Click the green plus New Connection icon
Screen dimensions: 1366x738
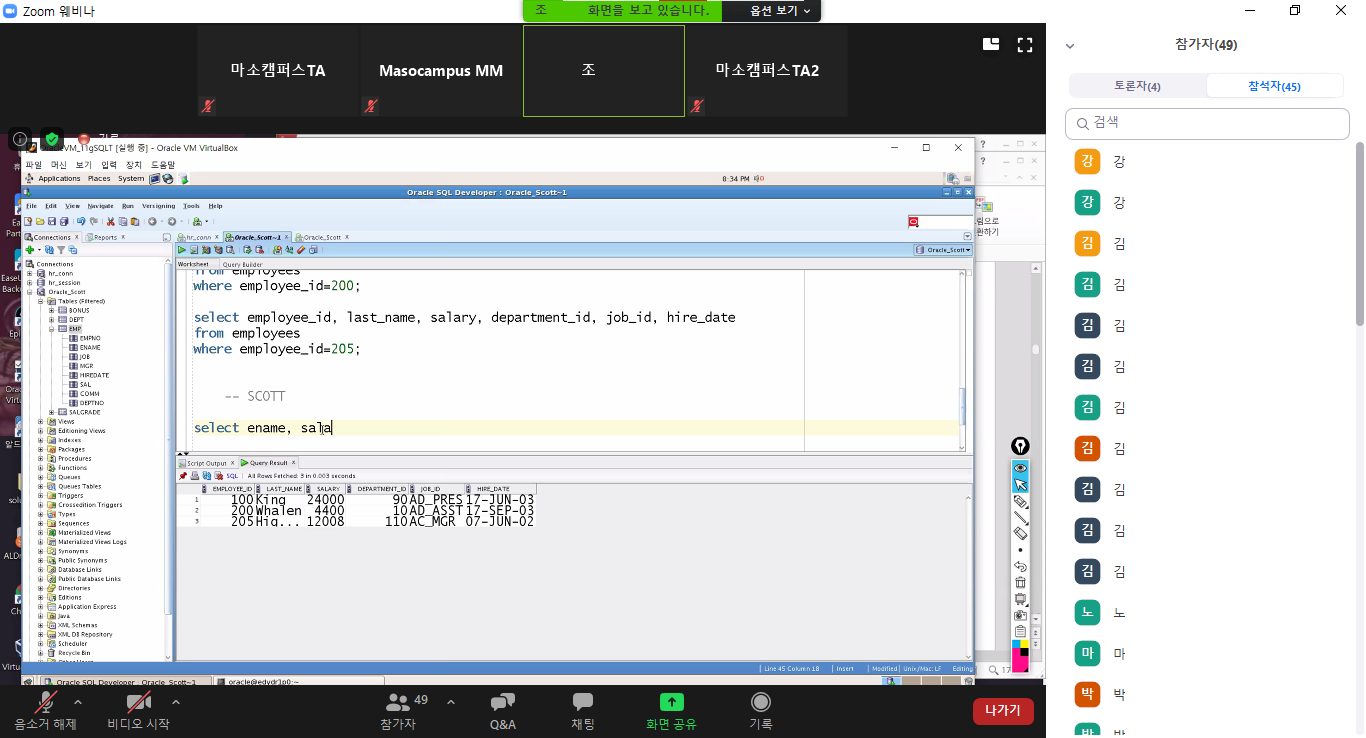click(29, 250)
